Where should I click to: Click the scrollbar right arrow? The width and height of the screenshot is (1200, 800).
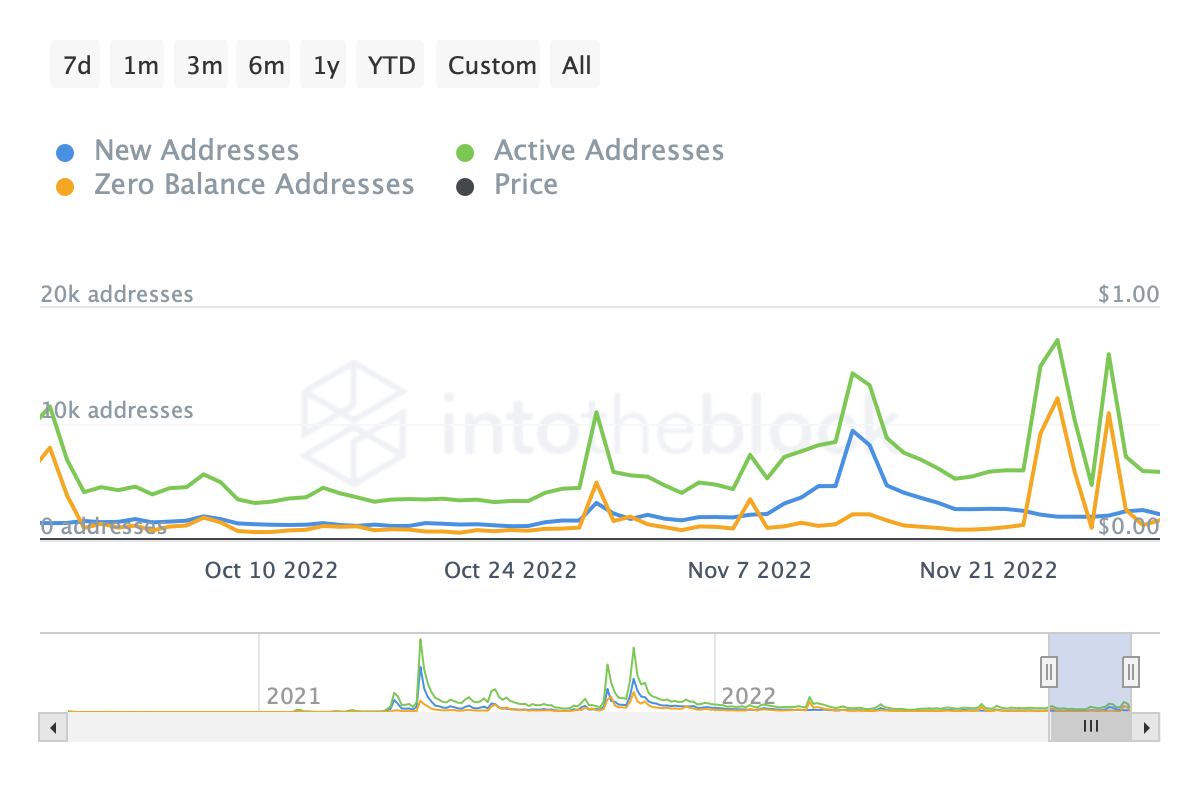(x=1148, y=727)
